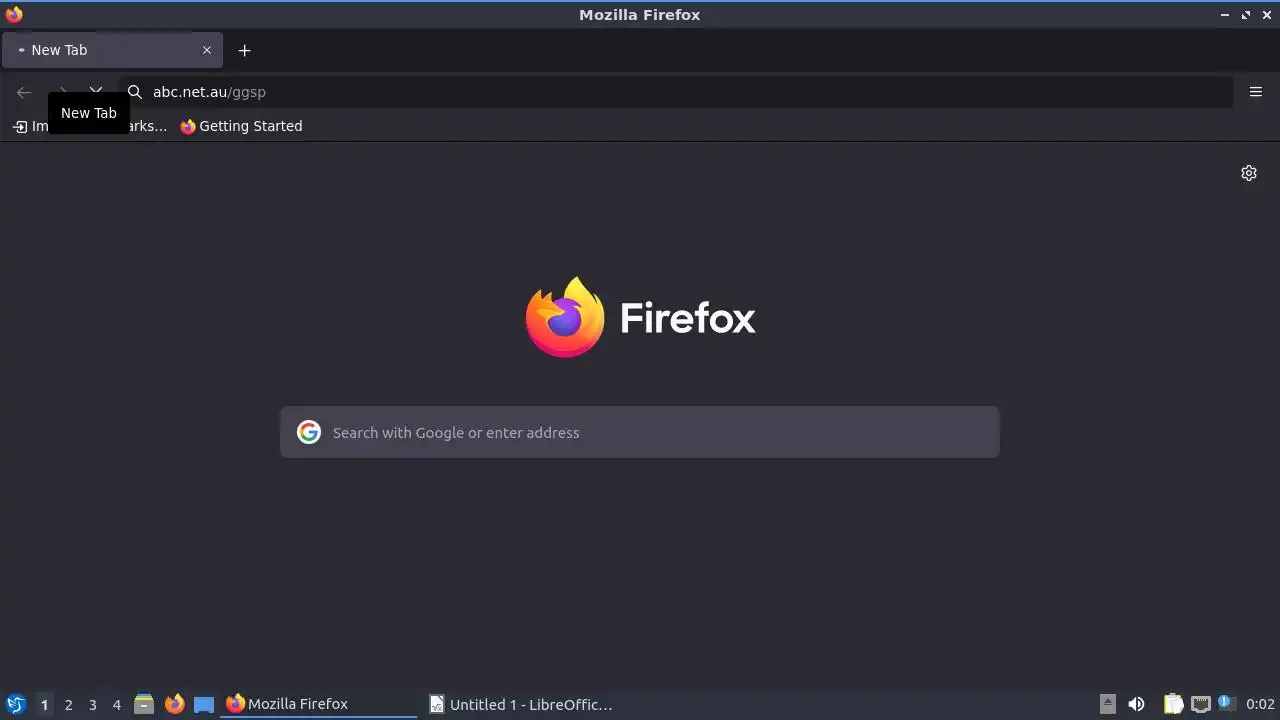Stop page loading with X button
1280x720 pixels.
[x=96, y=91]
